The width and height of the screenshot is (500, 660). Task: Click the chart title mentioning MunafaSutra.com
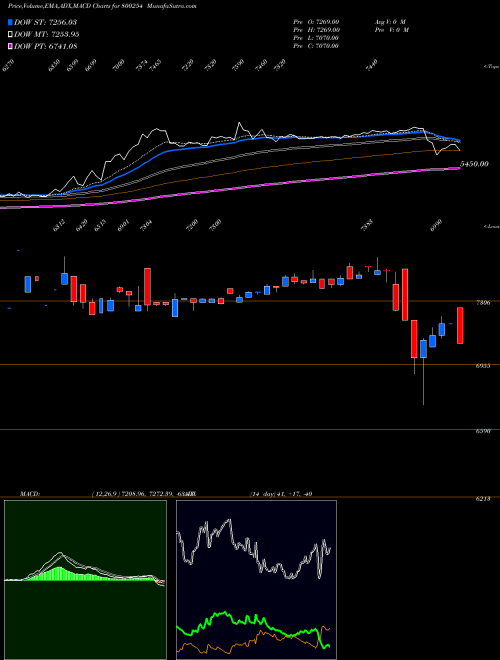click(102, 7)
